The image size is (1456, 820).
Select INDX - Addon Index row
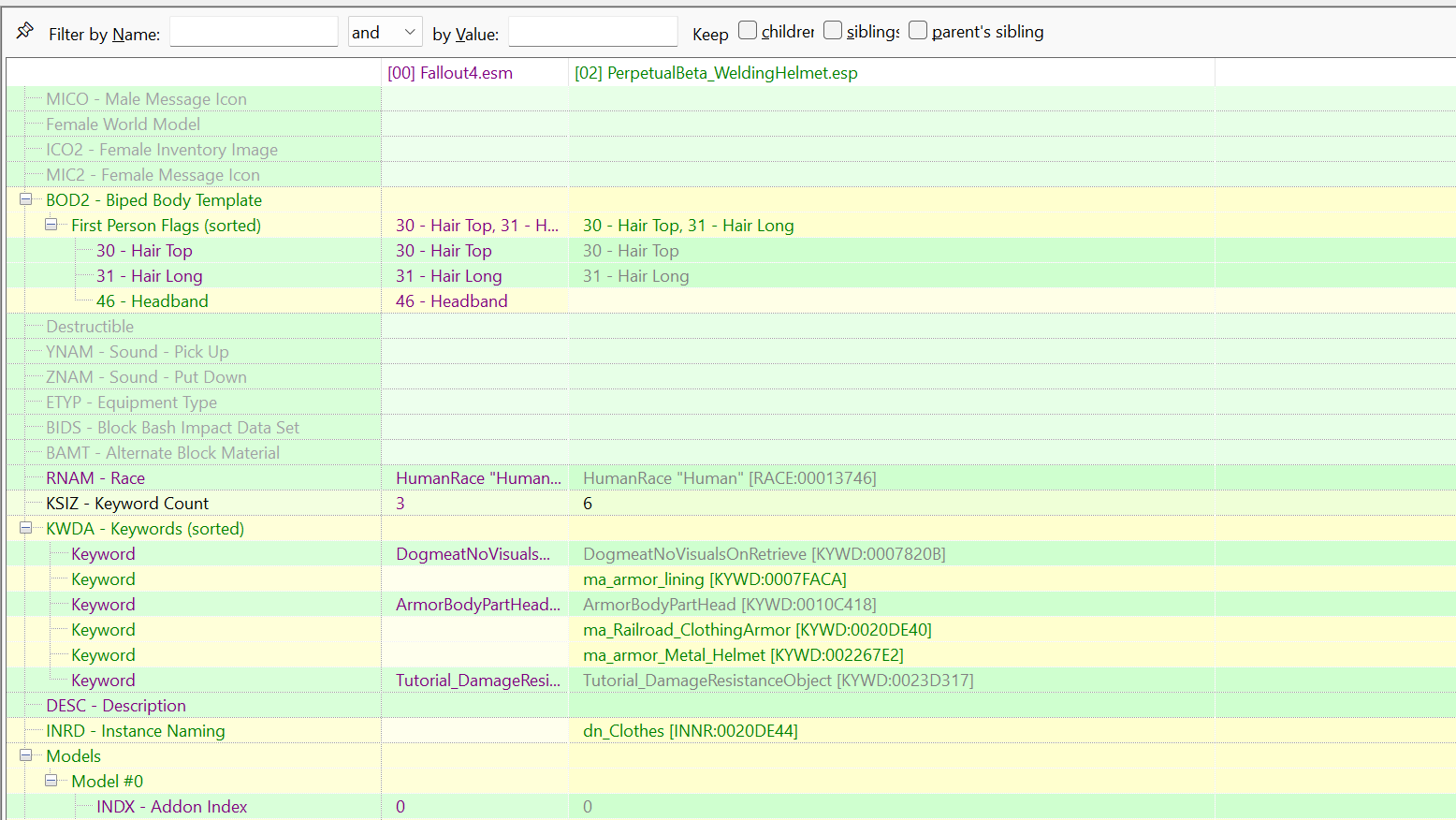click(171, 807)
